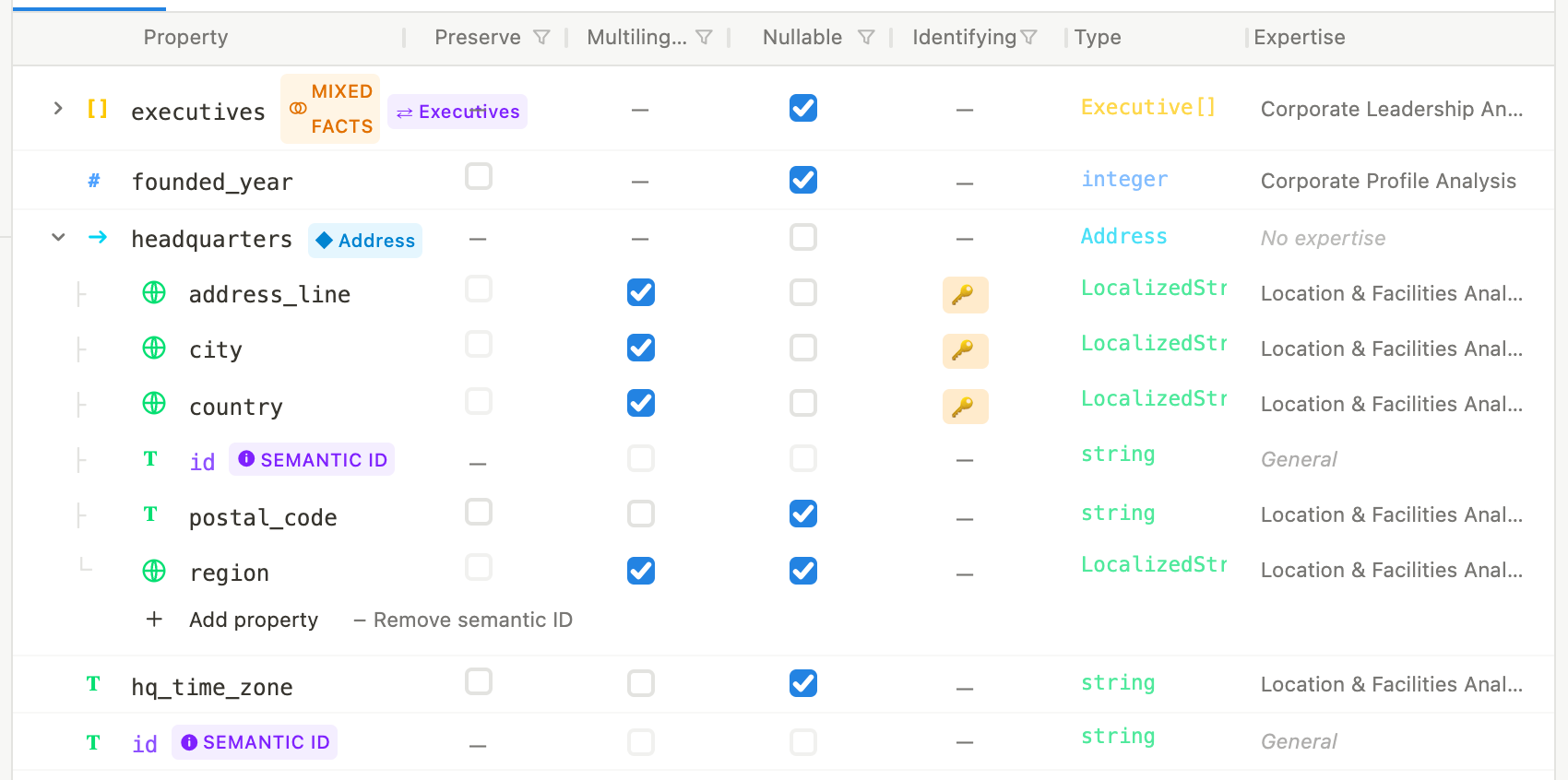Uncheck Multilingual for address_line
This screenshot has height=780, width=1568.
click(641, 292)
